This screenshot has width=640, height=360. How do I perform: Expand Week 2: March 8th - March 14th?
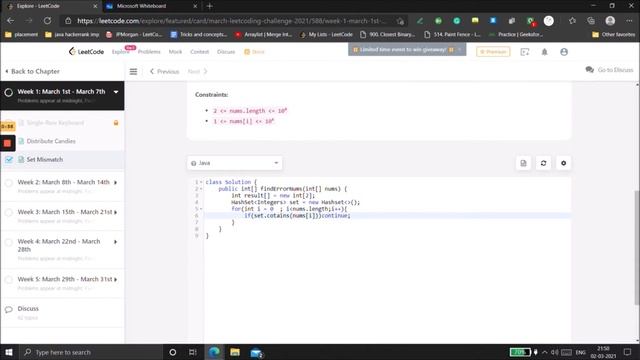(116, 182)
